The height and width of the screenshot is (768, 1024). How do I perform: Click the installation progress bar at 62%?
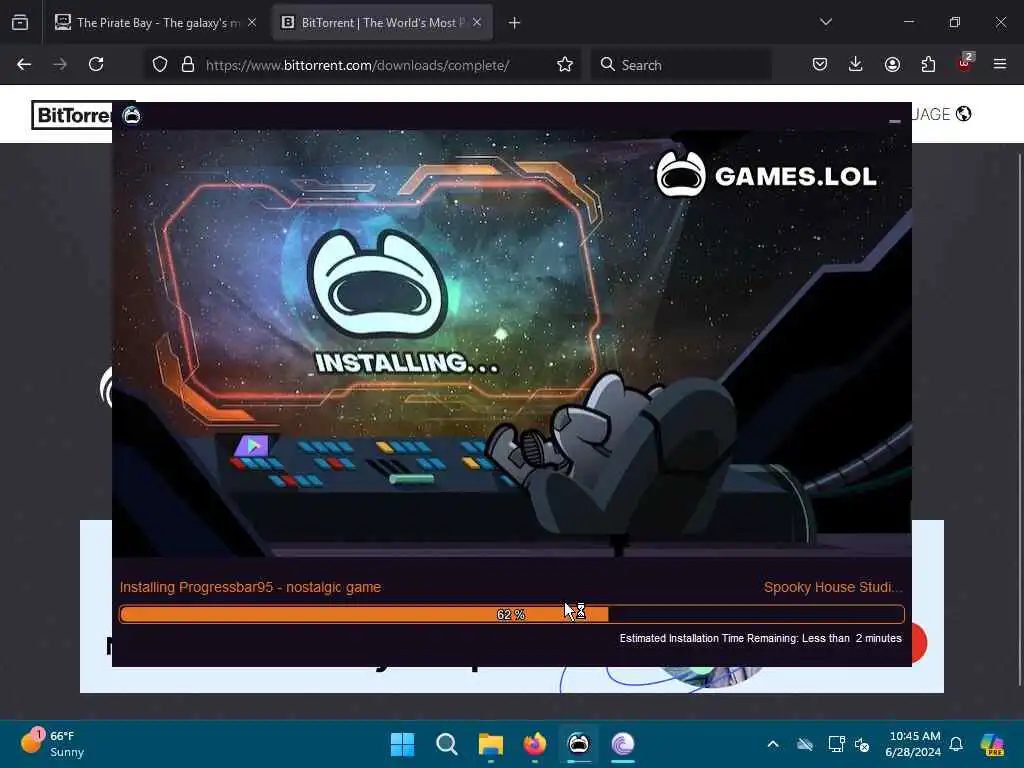pyautogui.click(x=512, y=614)
